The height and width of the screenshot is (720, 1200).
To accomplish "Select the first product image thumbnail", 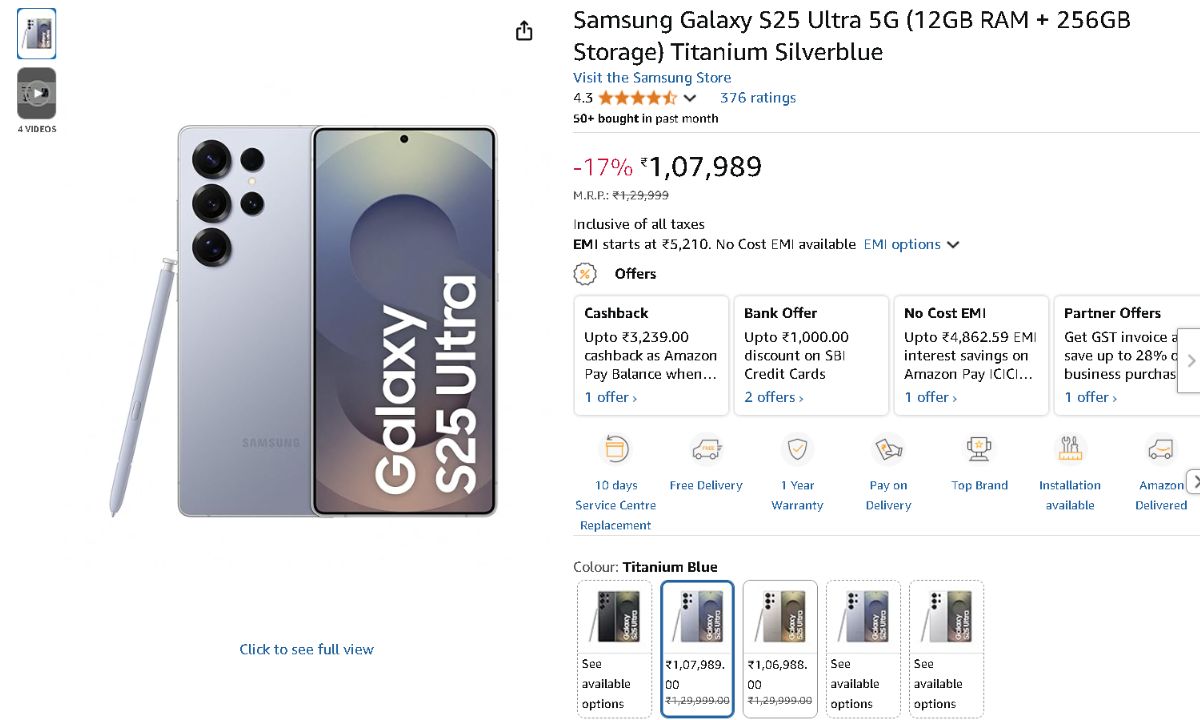I will tap(37, 34).
